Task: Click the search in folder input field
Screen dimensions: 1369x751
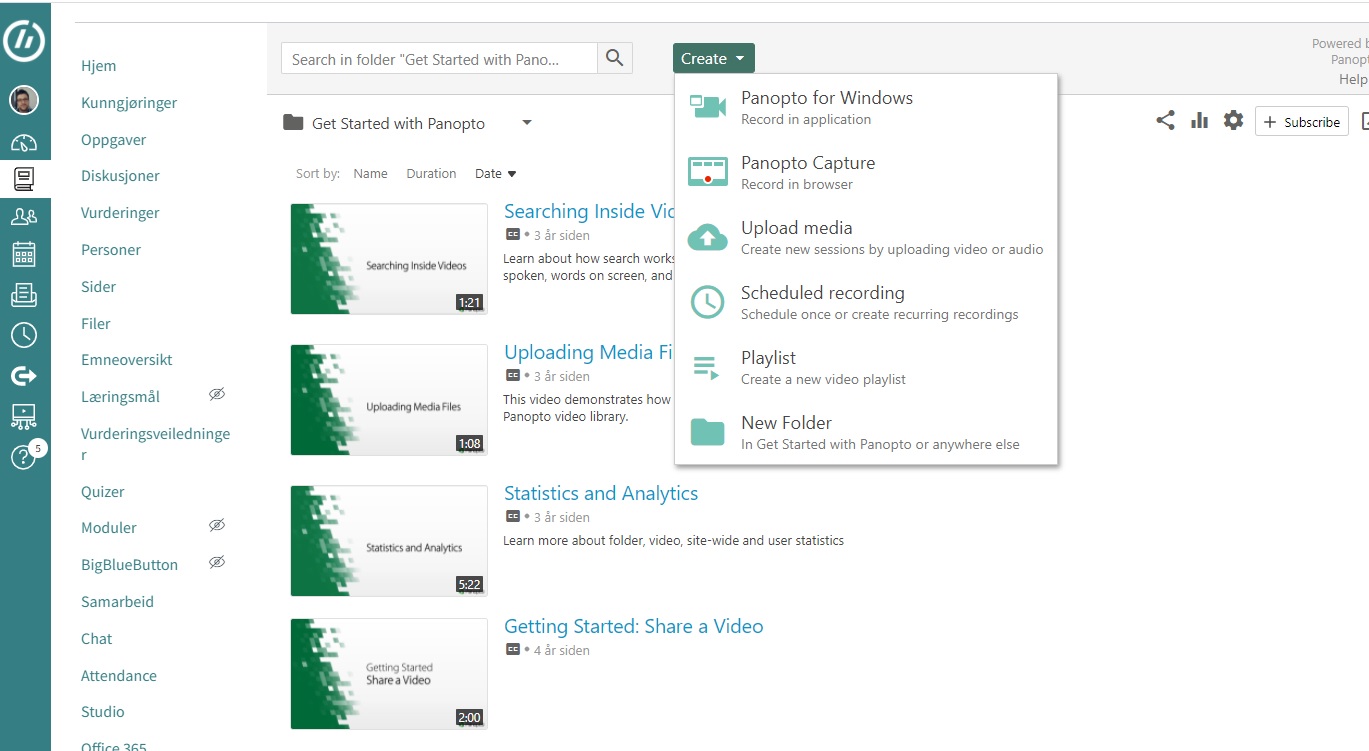Action: click(439, 58)
